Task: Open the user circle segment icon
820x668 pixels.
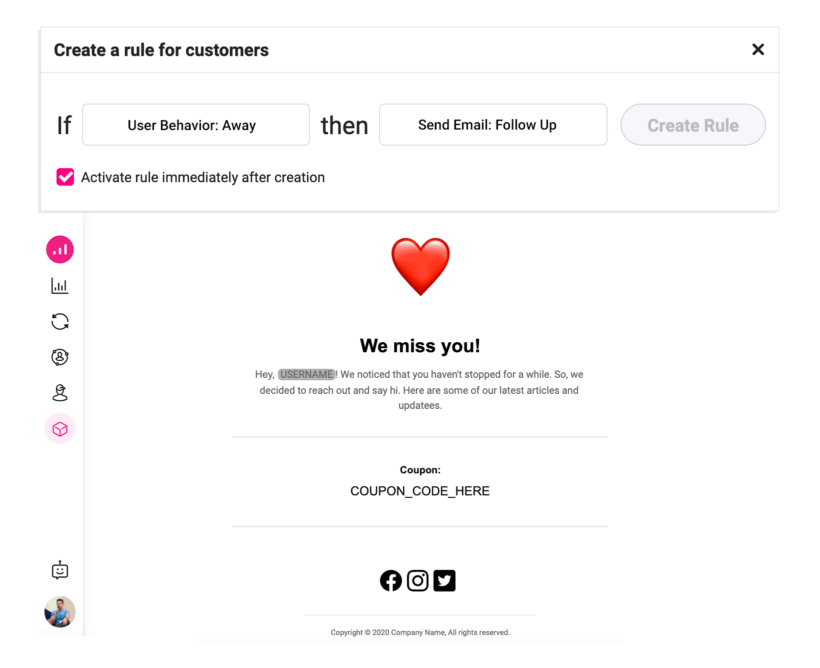Action: click(60, 357)
